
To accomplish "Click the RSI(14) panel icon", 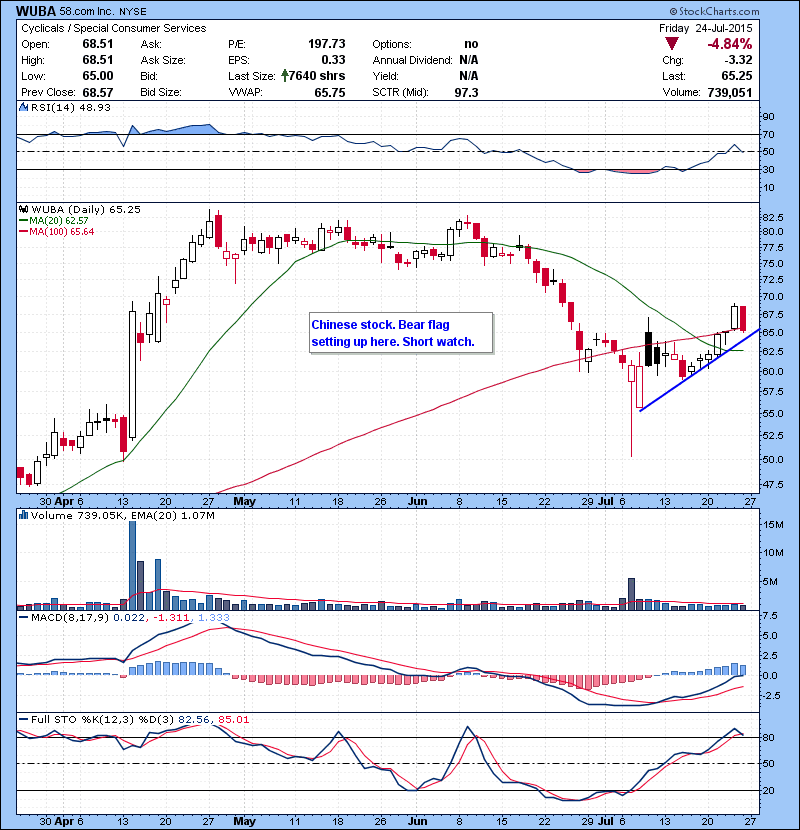I will (23, 107).
